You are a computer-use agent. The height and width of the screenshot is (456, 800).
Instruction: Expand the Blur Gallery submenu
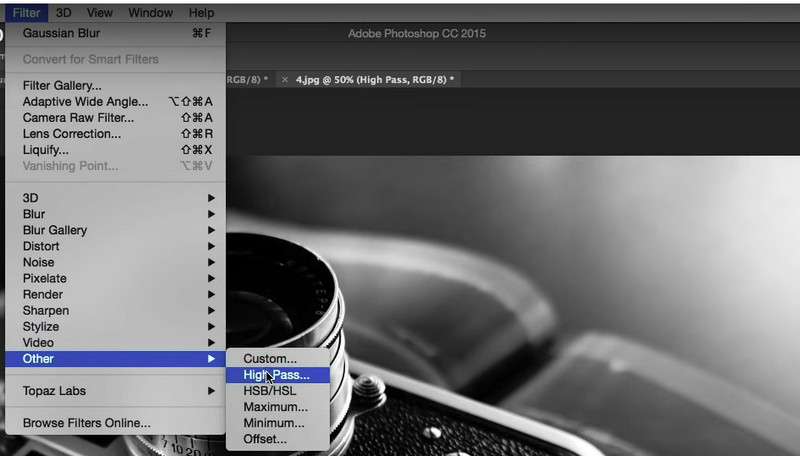coord(115,230)
